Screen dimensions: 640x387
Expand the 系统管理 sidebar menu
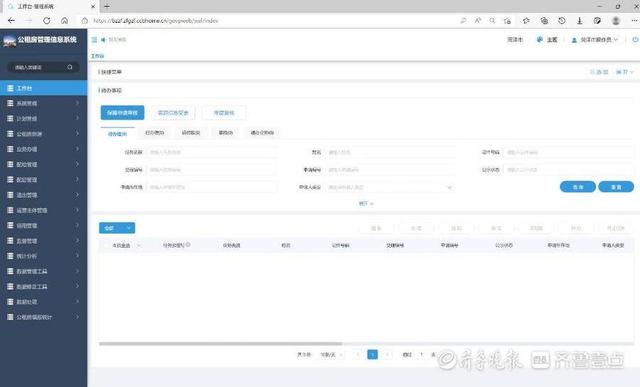pos(44,103)
